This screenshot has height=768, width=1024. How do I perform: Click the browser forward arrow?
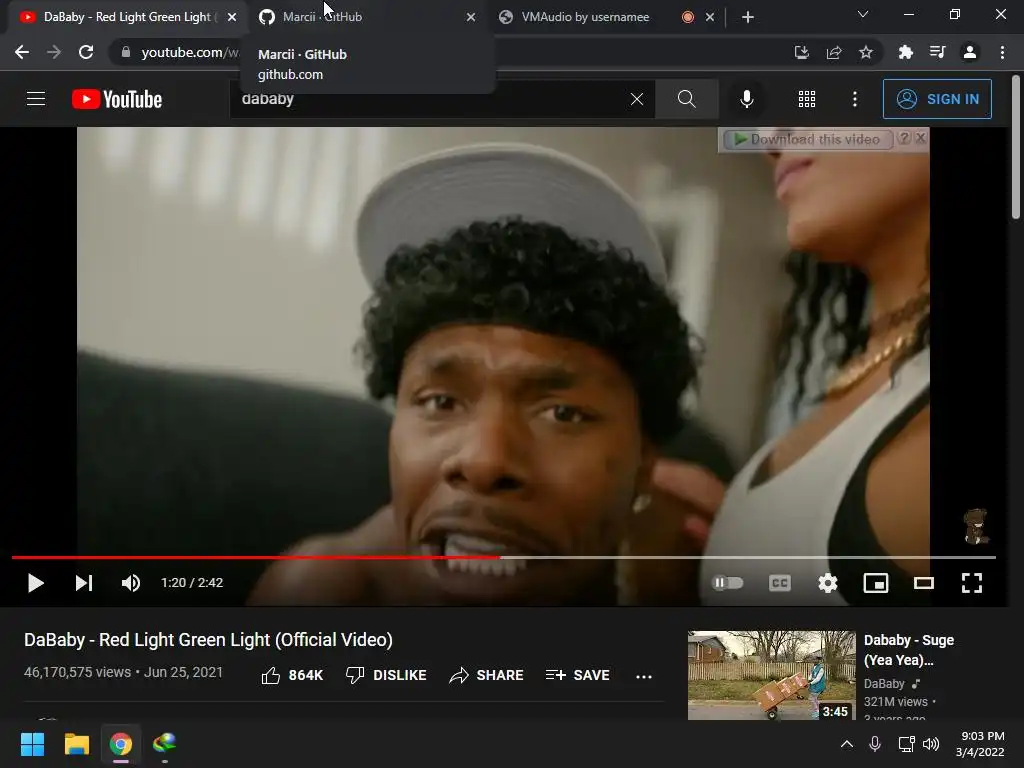click(x=54, y=52)
